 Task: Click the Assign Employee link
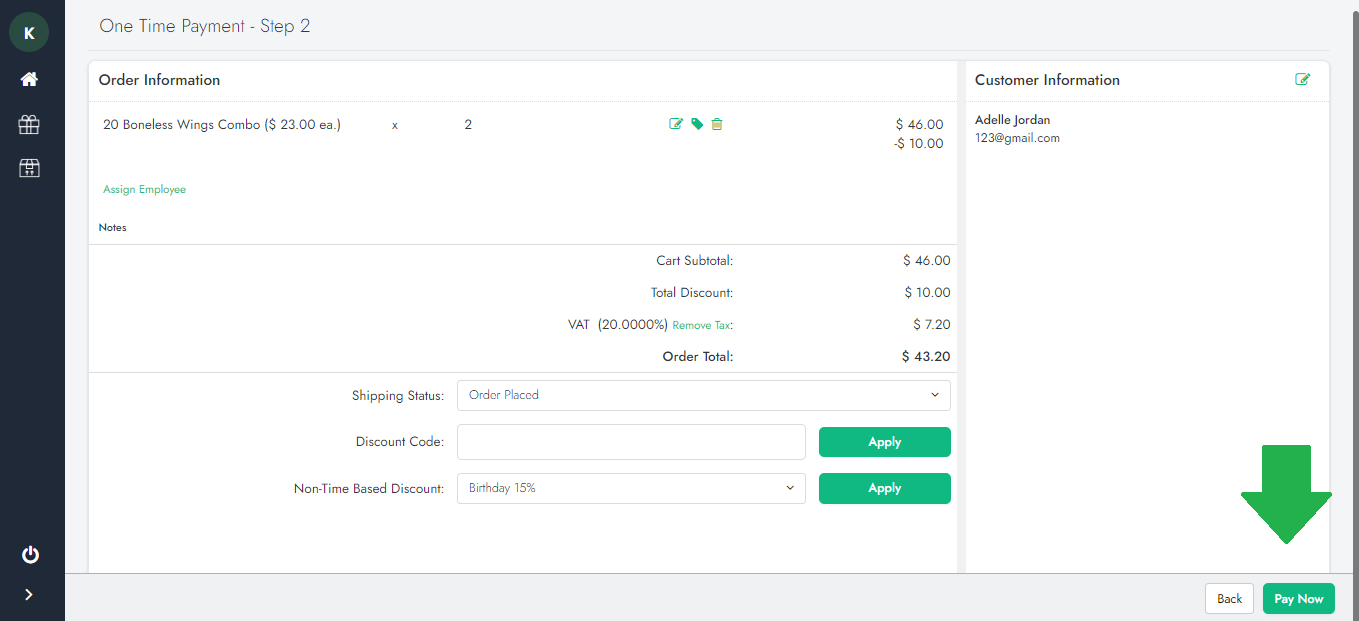(144, 189)
